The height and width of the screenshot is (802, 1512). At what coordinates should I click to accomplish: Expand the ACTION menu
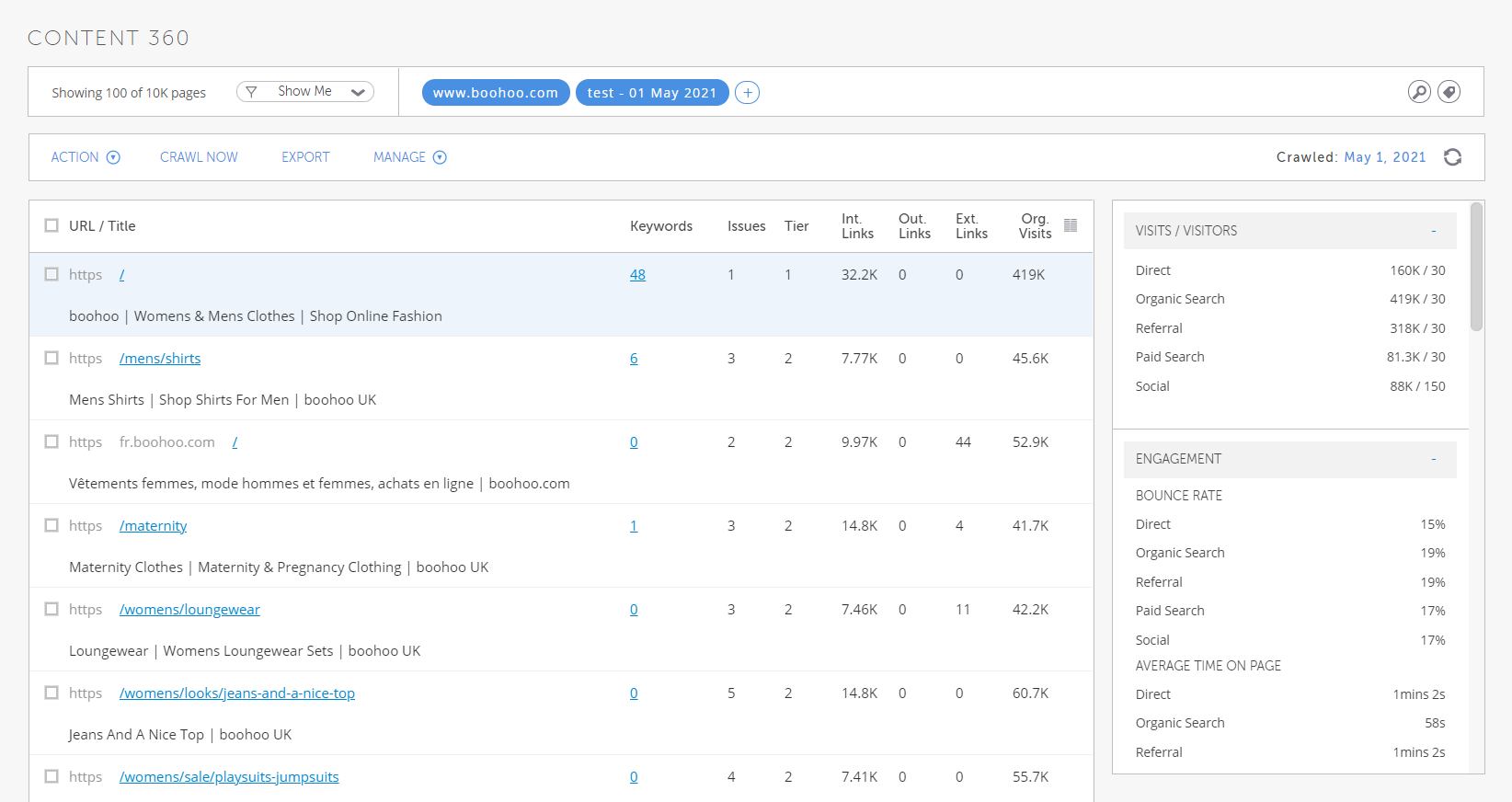click(85, 157)
